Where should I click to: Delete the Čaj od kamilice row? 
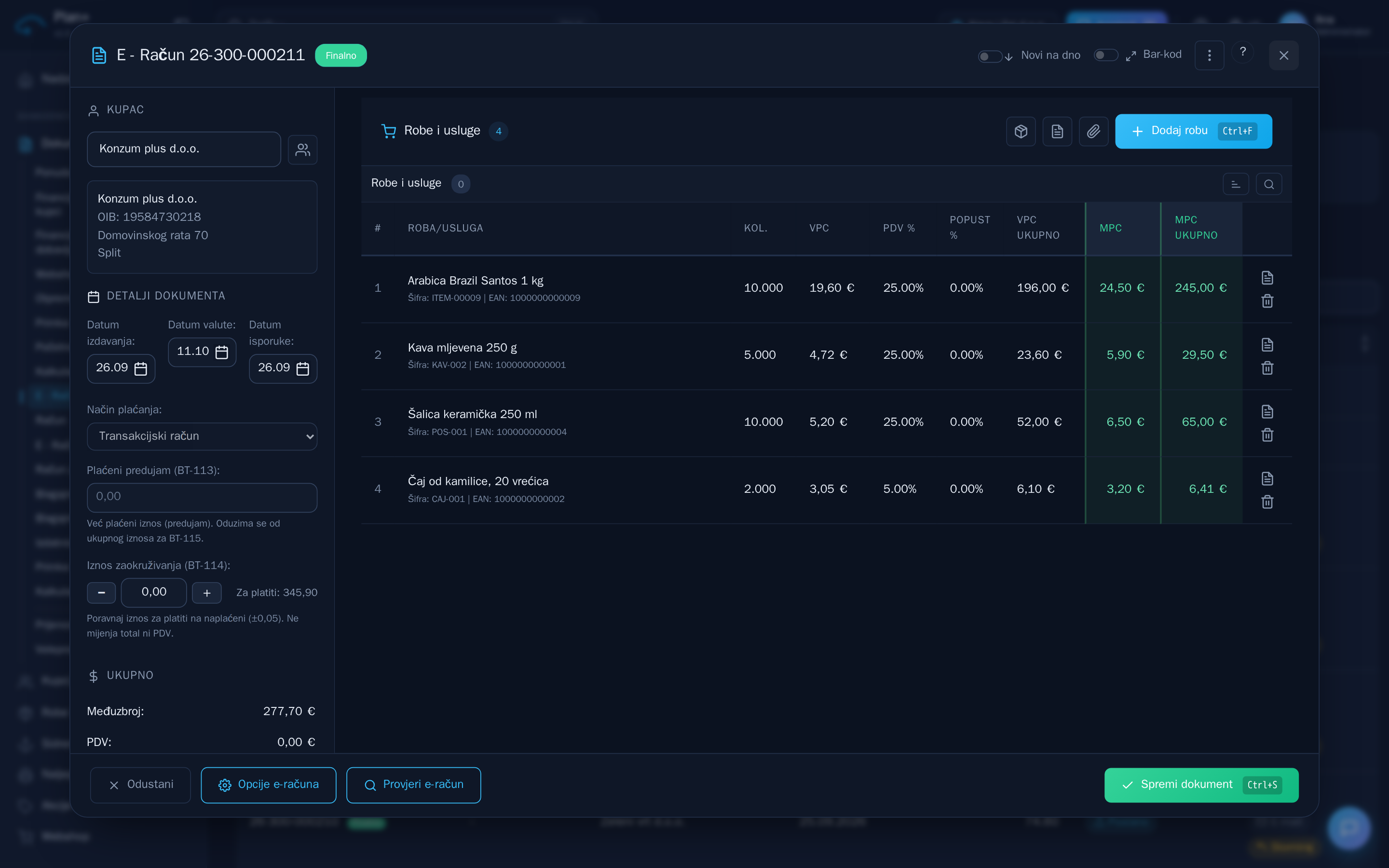coord(1267,502)
